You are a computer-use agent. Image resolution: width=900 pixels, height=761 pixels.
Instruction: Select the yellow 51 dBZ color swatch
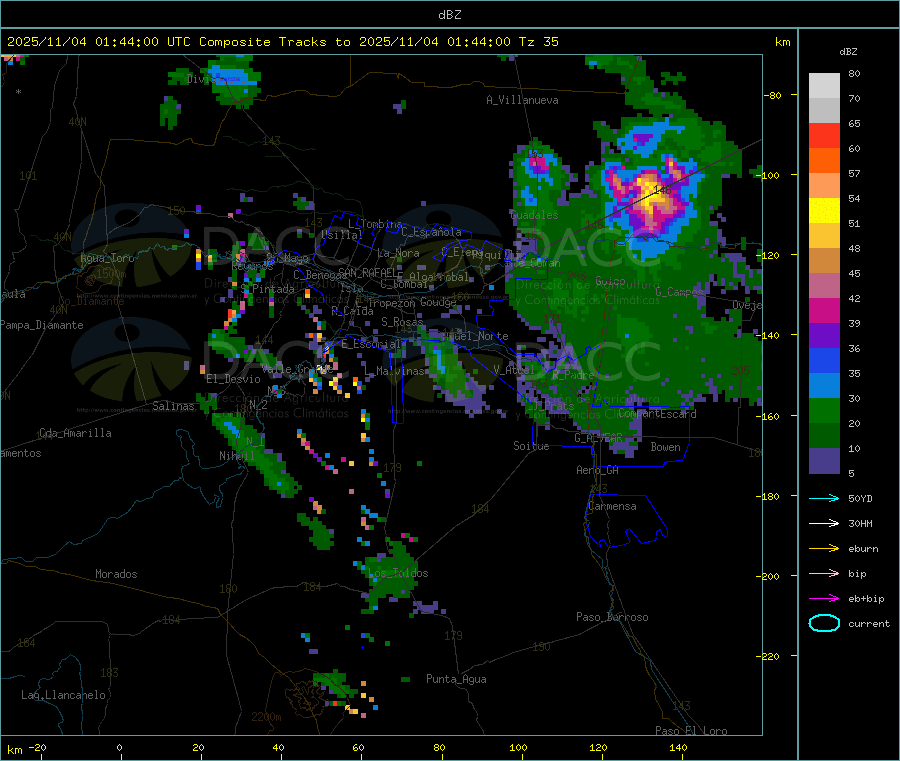(x=824, y=211)
